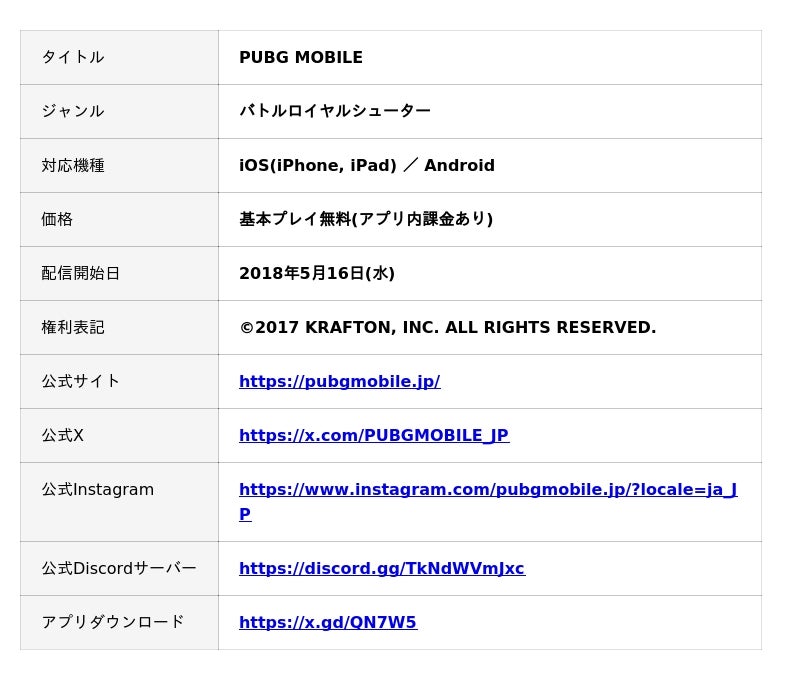Follow the Instagram pubgmobile.jp link

(x=487, y=490)
